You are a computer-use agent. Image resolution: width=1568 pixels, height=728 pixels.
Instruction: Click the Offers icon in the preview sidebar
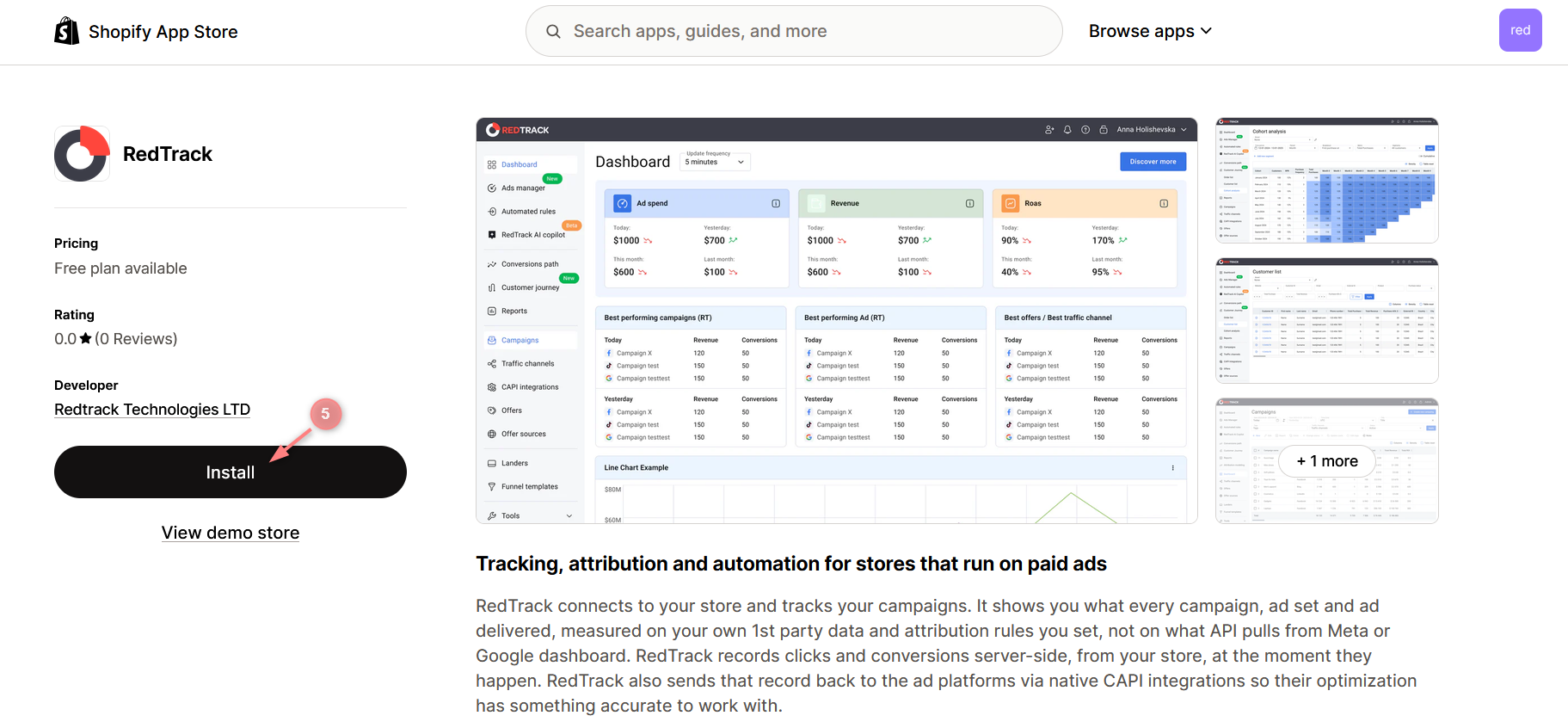point(492,410)
